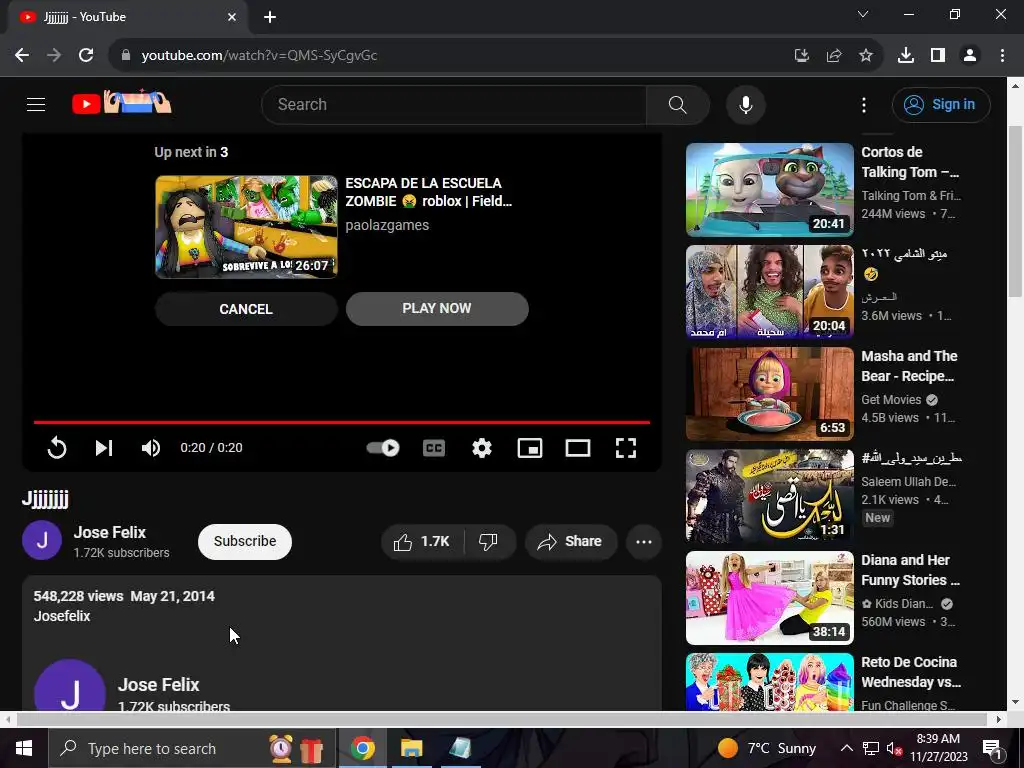Viewport: 1024px width, 768px height.
Task: Enable miniplayer mode icon
Action: tap(530, 448)
